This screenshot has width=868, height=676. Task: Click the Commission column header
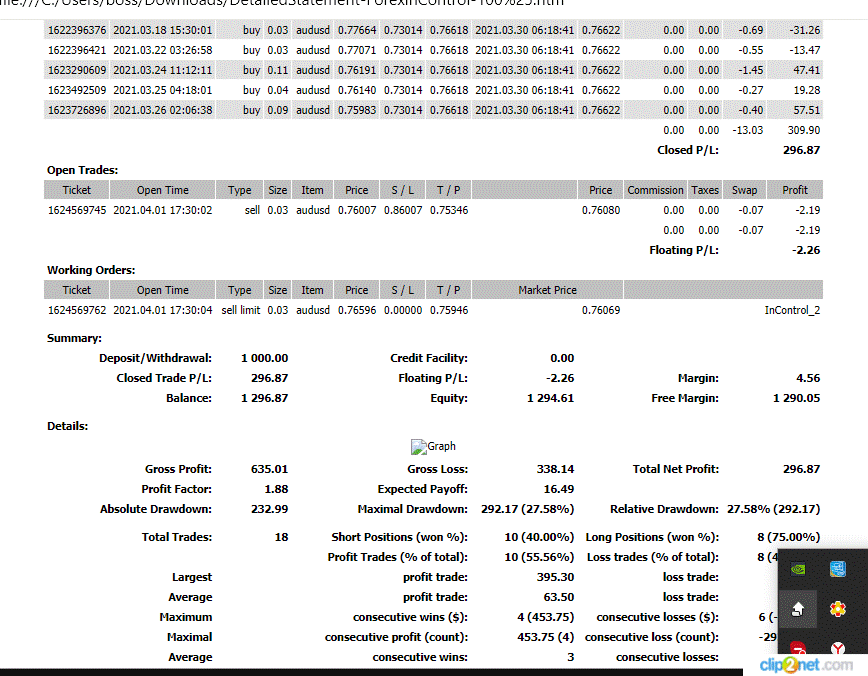coord(655,190)
